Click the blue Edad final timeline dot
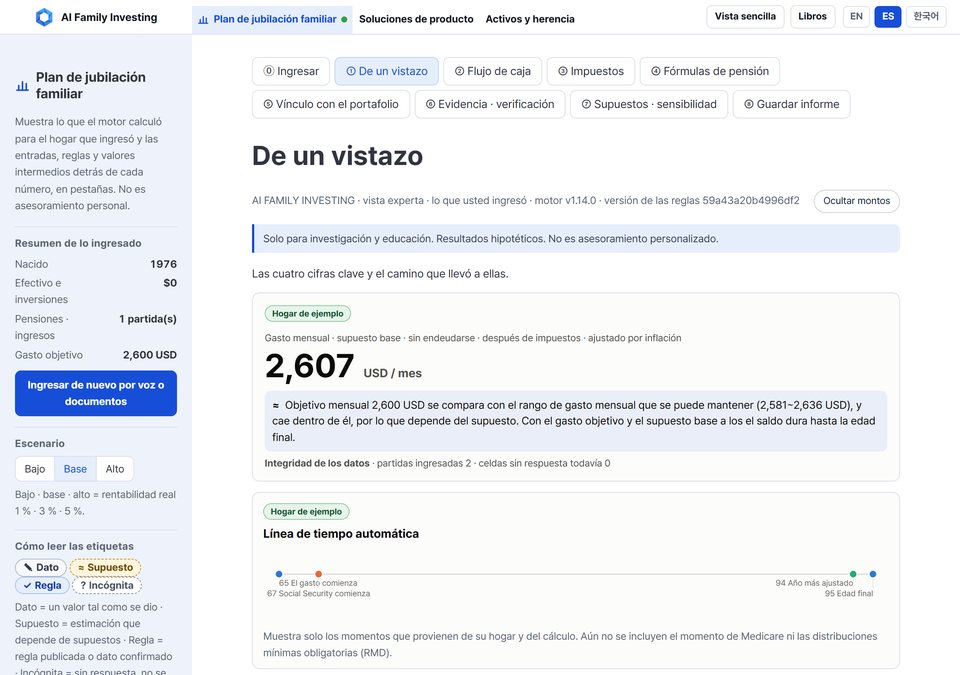The width and height of the screenshot is (960, 675). click(x=872, y=574)
